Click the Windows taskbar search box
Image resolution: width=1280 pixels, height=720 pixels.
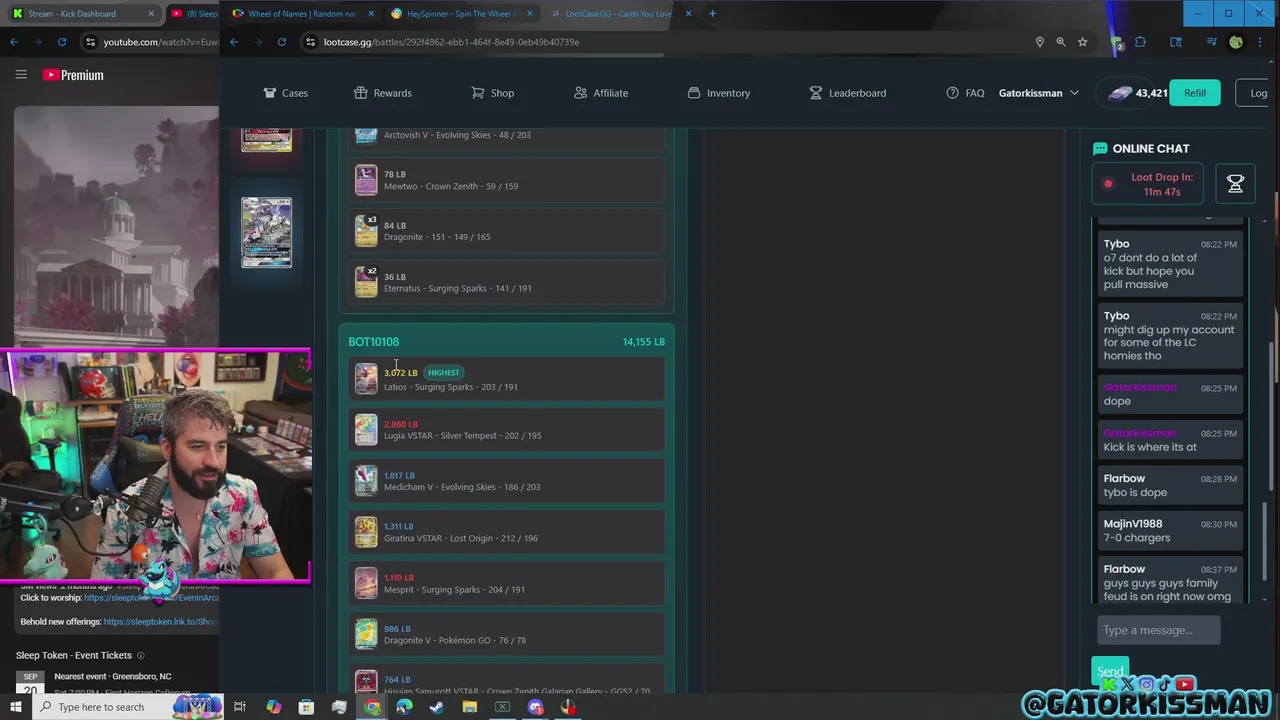click(x=128, y=707)
